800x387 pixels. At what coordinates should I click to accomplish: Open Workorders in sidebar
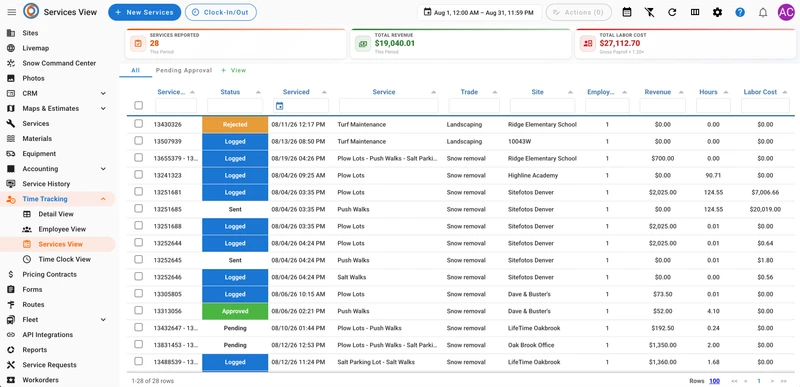point(40,380)
